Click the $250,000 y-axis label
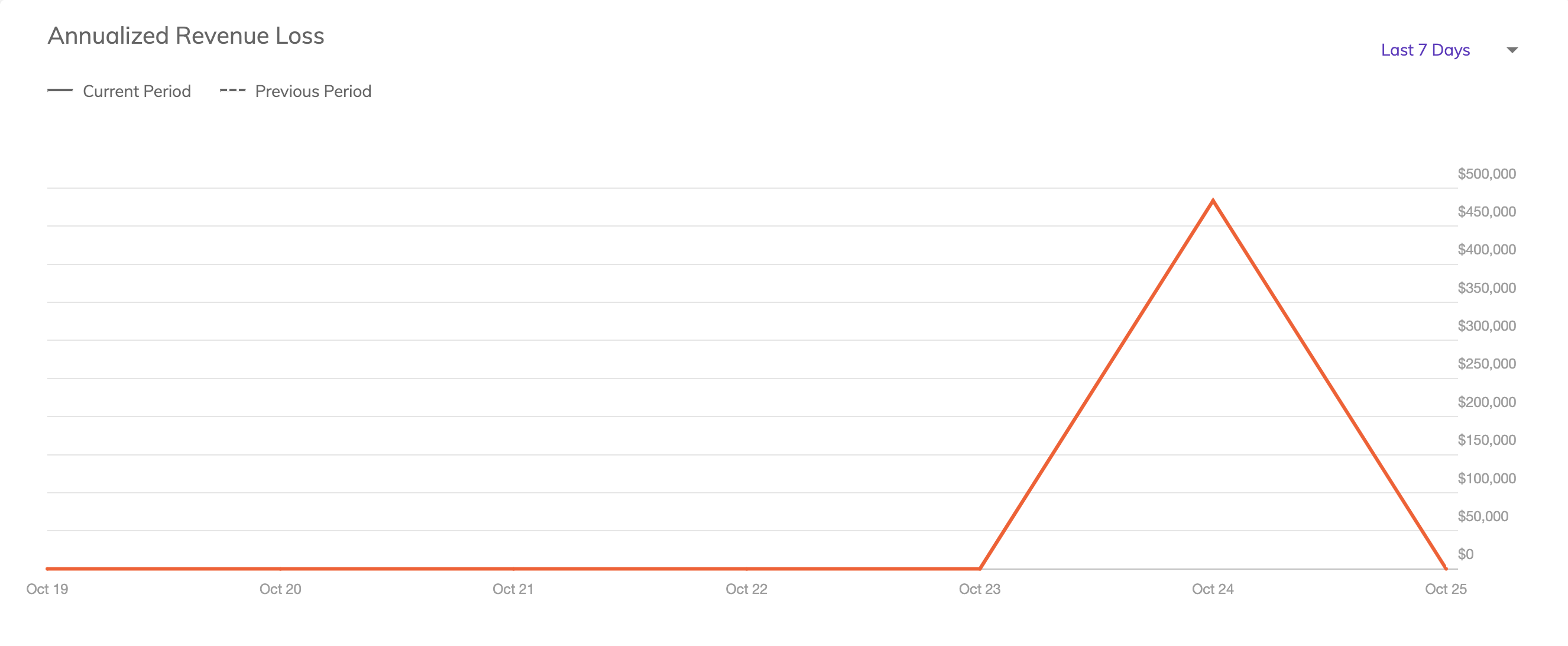The height and width of the screenshot is (646, 1568). pyautogui.click(x=1486, y=364)
